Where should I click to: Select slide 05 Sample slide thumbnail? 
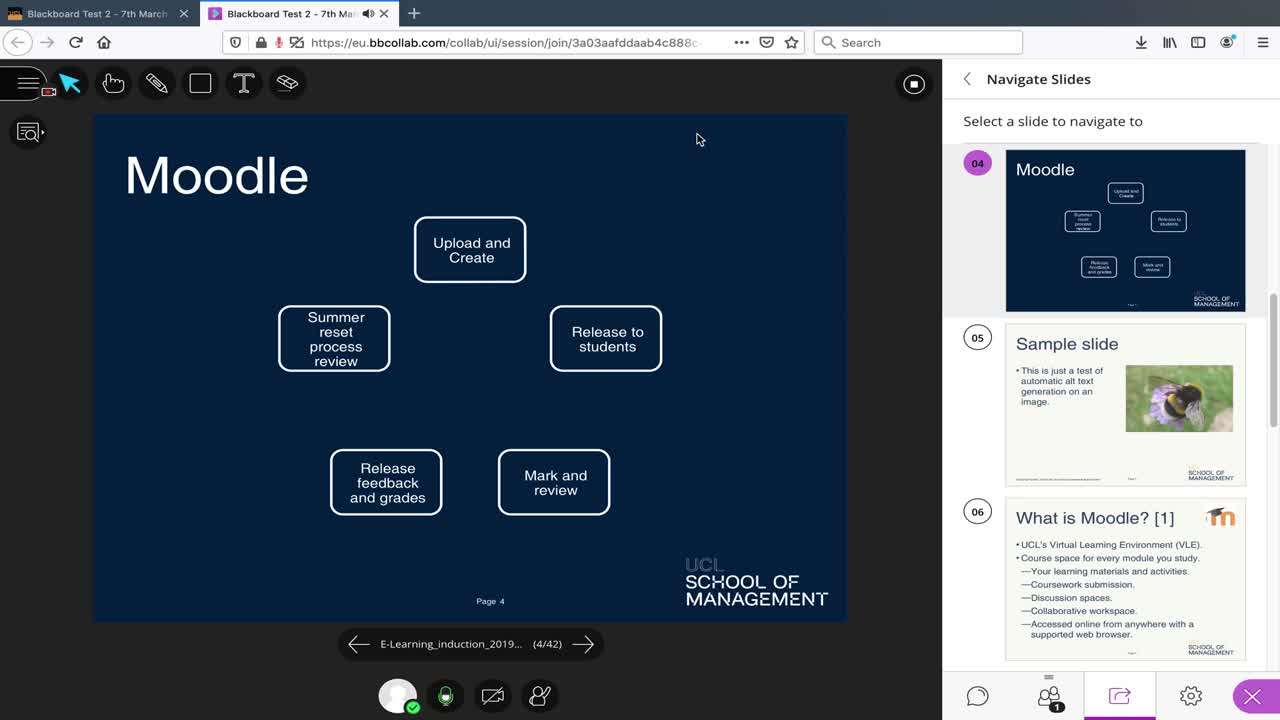tap(1125, 405)
